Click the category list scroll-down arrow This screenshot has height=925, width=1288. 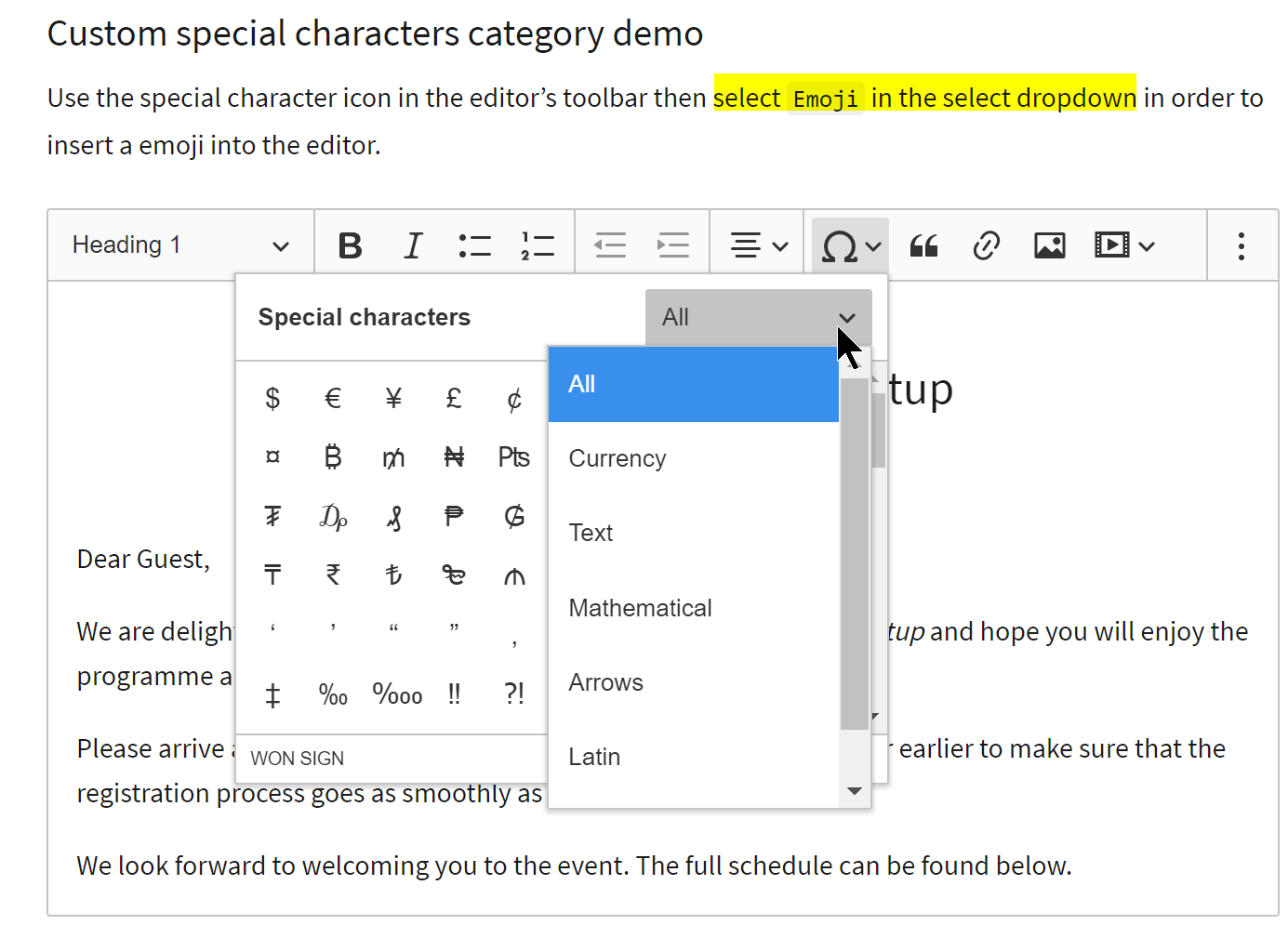[854, 791]
